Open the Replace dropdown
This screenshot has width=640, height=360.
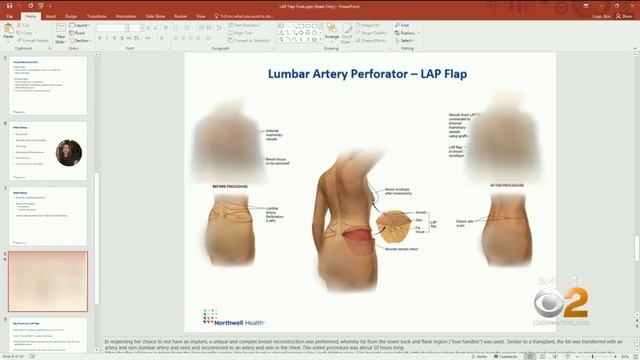pyautogui.click(x=407, y=33)
